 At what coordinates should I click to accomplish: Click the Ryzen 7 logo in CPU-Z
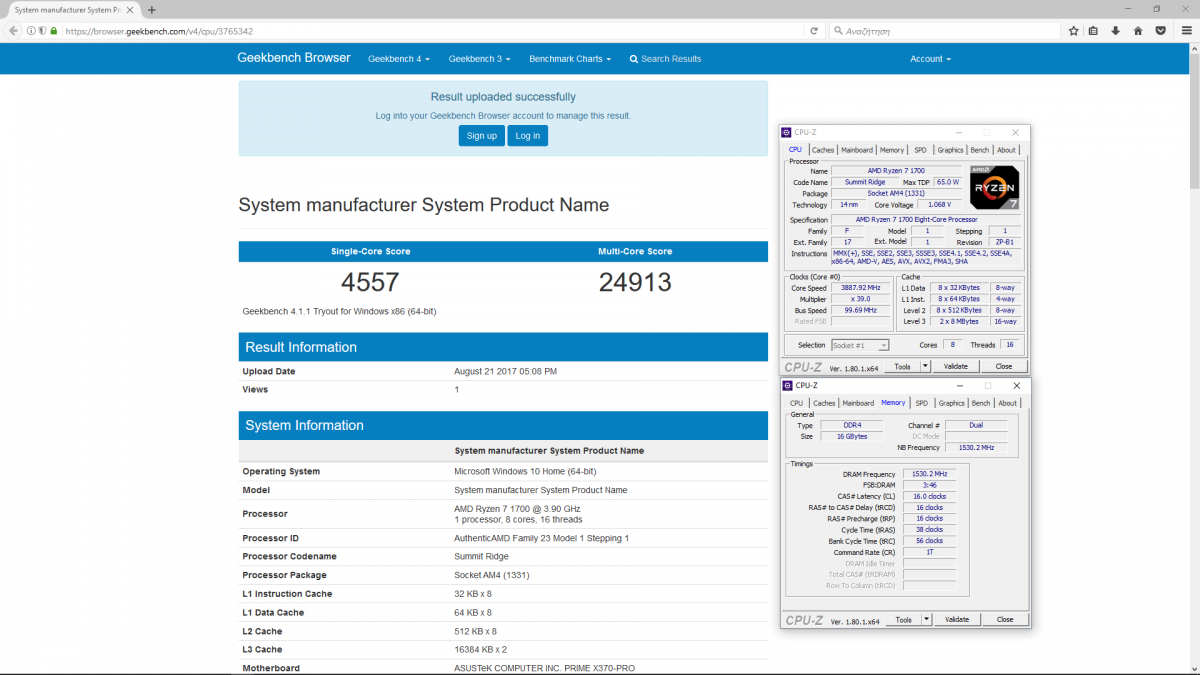point(994,187)
